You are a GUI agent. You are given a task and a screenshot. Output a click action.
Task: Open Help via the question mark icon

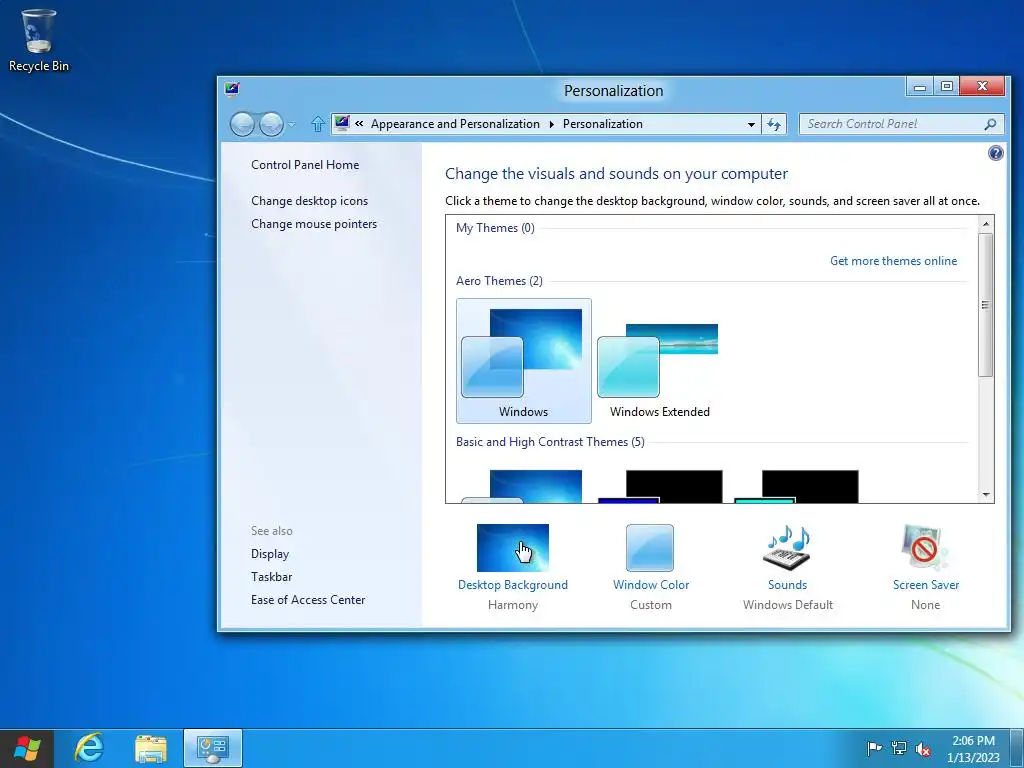click(995, 153)
